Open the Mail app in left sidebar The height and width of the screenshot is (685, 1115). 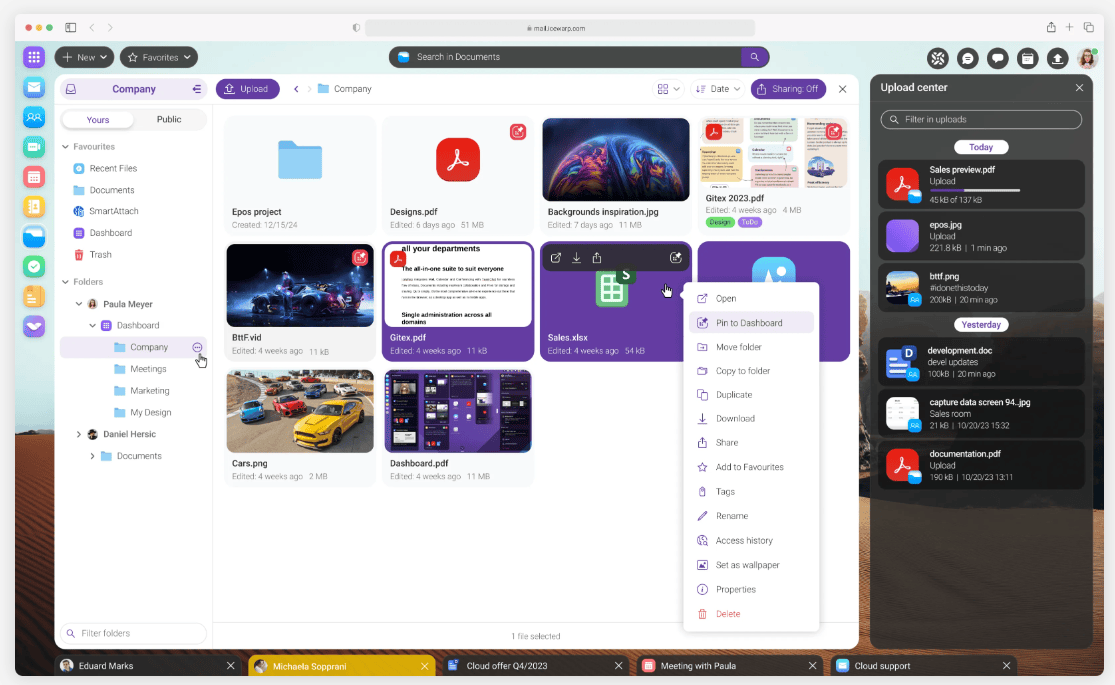coord(34,87)
